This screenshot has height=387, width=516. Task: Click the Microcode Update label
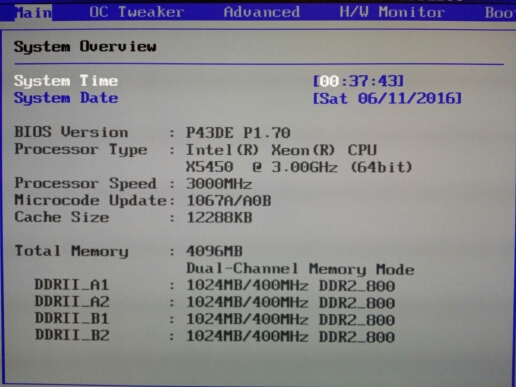pyautogui.click(x=90, y=201)
